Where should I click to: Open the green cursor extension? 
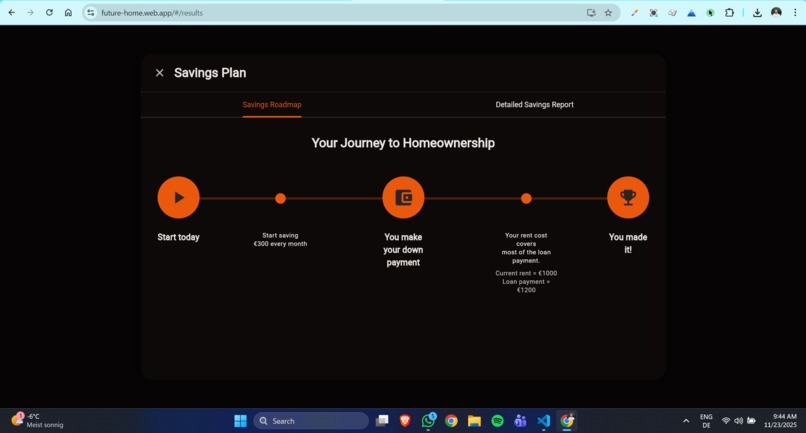[x=710, y=13]
